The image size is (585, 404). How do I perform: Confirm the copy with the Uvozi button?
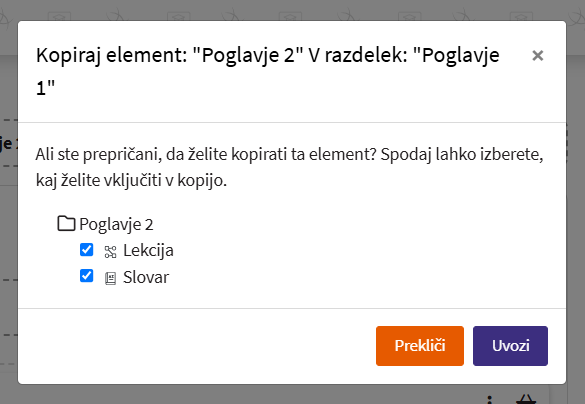point(510,346)
